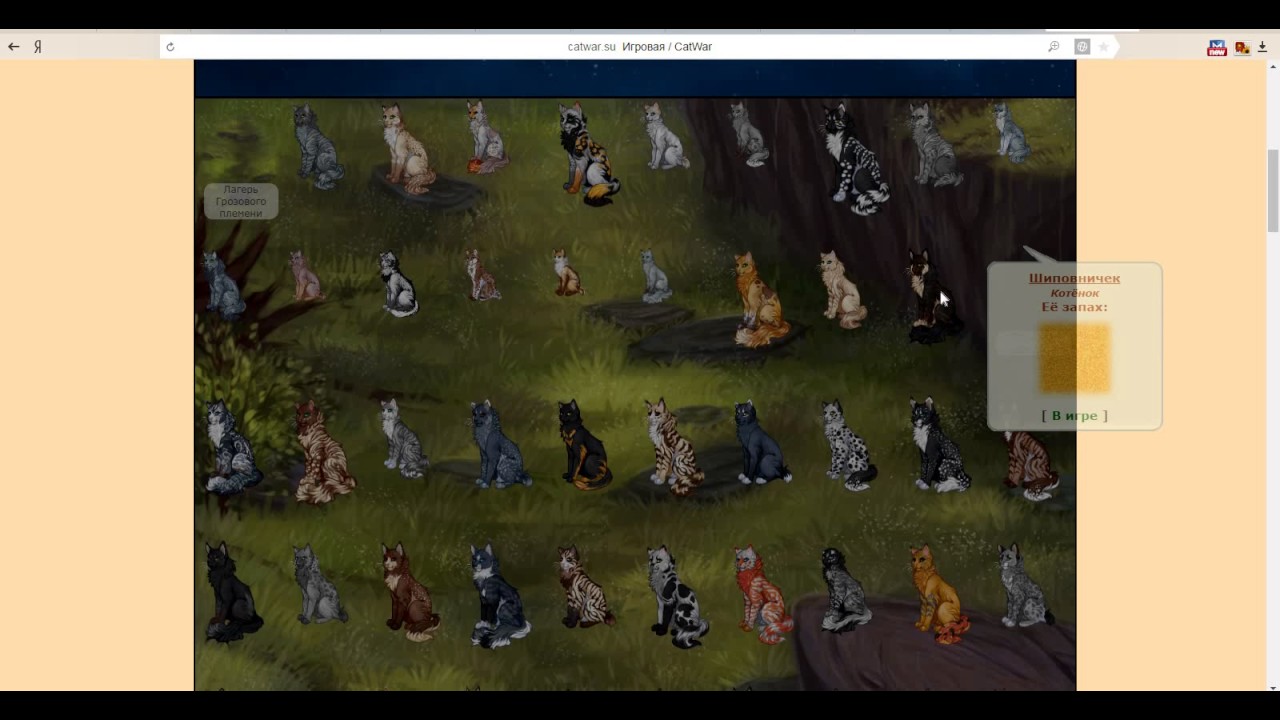
Task: Go back with the browser back arrow
Action: pyautogui.click(x=14, y=46)
